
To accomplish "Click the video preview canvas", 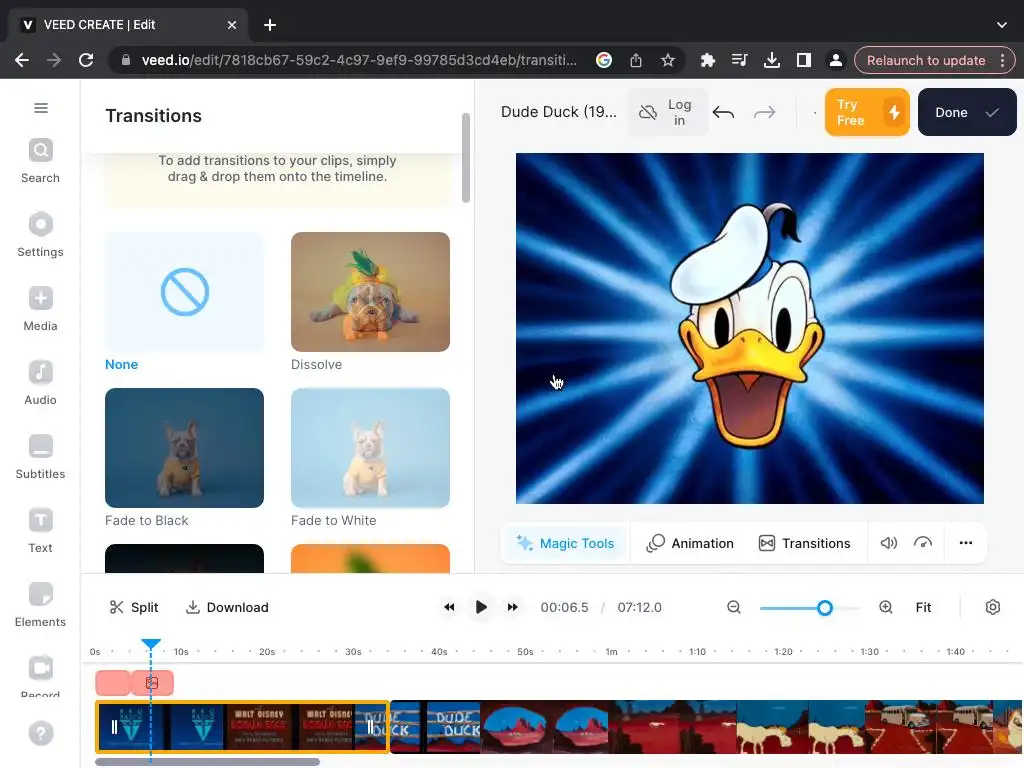I will [750, 328].
